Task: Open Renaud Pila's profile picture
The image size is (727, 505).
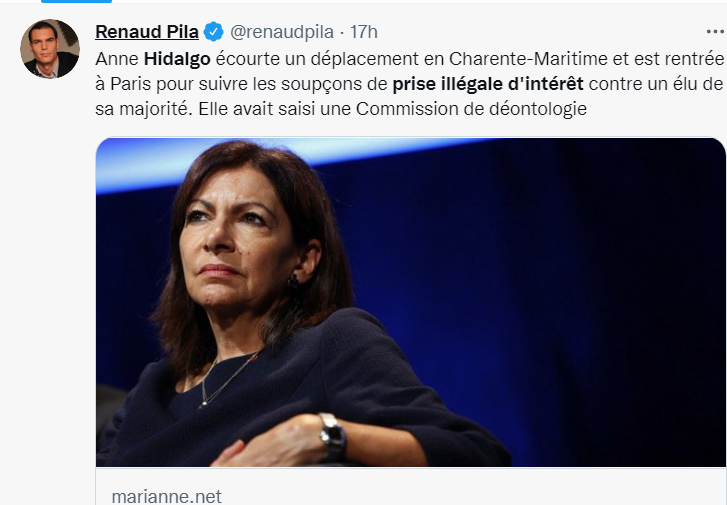Action: click(x=50, y=49)
